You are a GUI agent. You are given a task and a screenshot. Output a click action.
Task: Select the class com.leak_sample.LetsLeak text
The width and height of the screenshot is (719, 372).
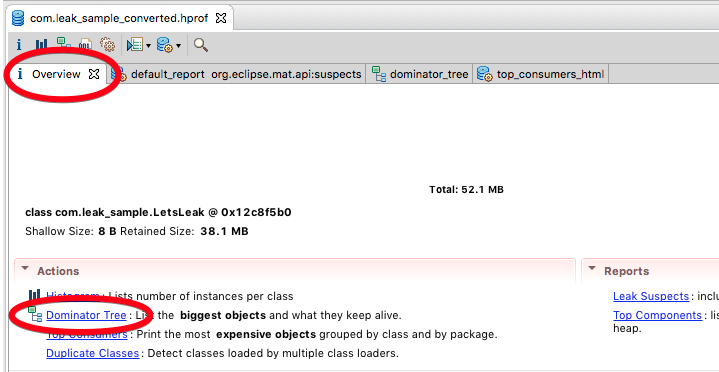(158, 212)
